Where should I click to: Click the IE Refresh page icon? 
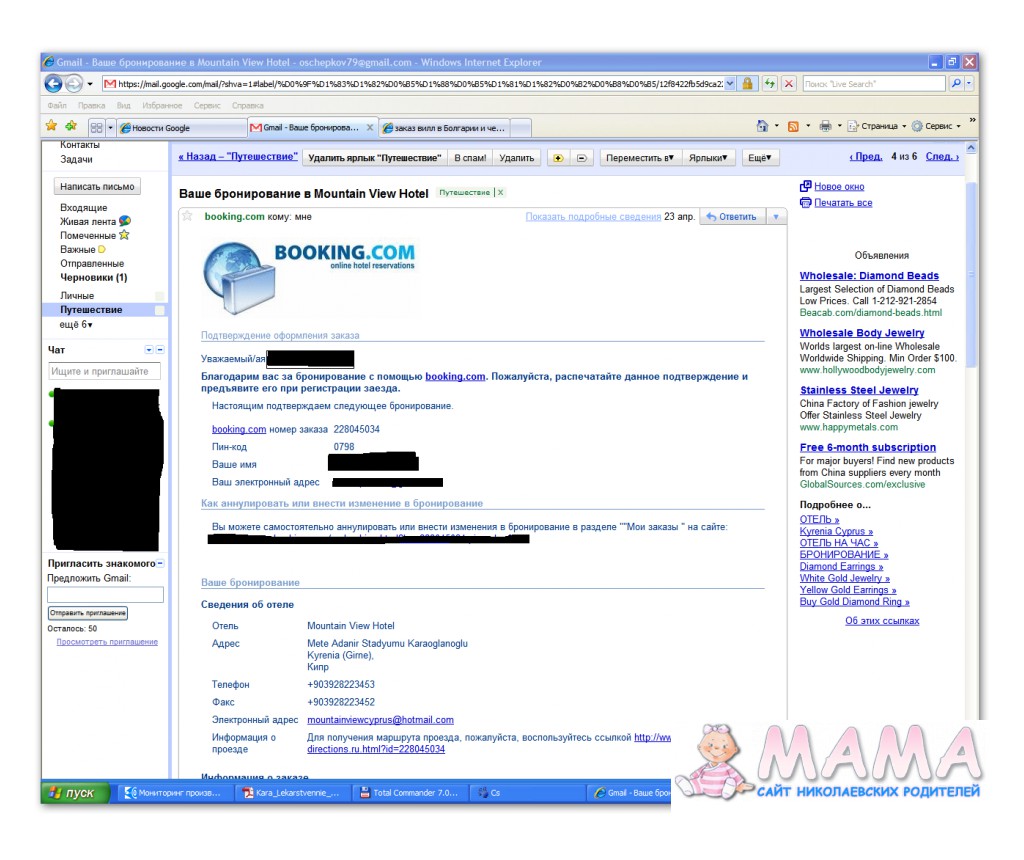(x=769, y=84)
